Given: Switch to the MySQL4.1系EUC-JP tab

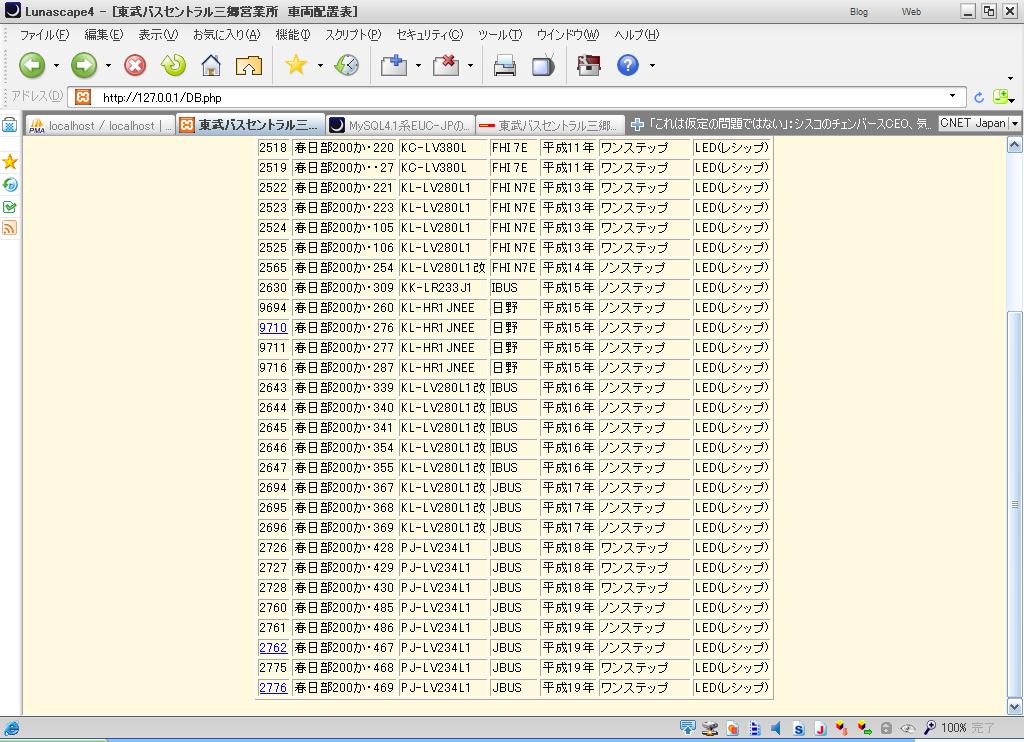Looking at the screenshot, I should [x=400, y=125].
